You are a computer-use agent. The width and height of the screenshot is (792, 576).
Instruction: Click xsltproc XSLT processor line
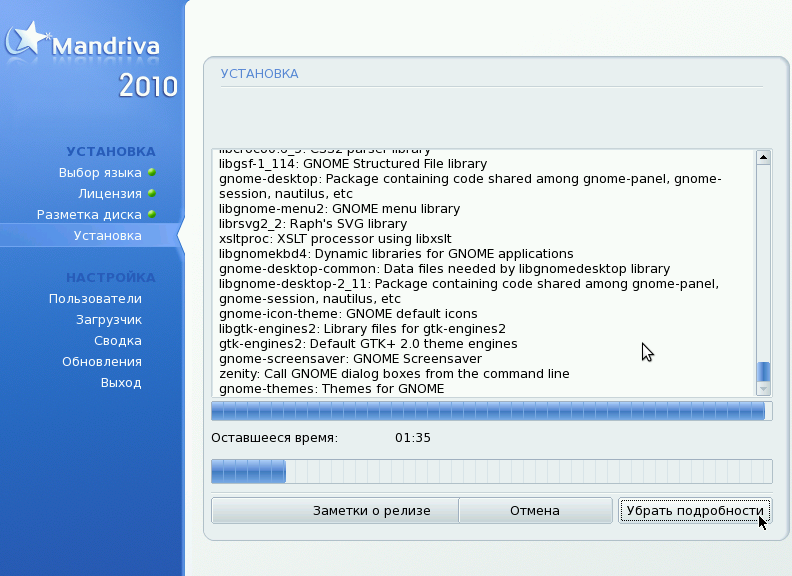click(x=335, y=238)
